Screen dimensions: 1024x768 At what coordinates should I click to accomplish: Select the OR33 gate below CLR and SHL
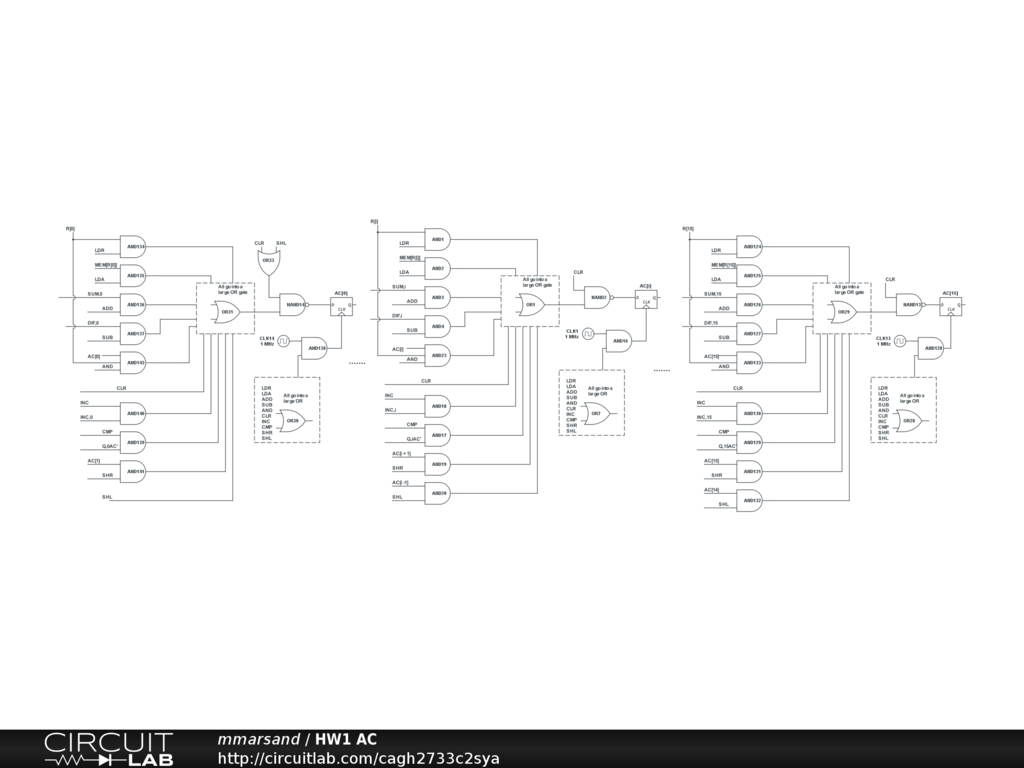pos(269,262)
